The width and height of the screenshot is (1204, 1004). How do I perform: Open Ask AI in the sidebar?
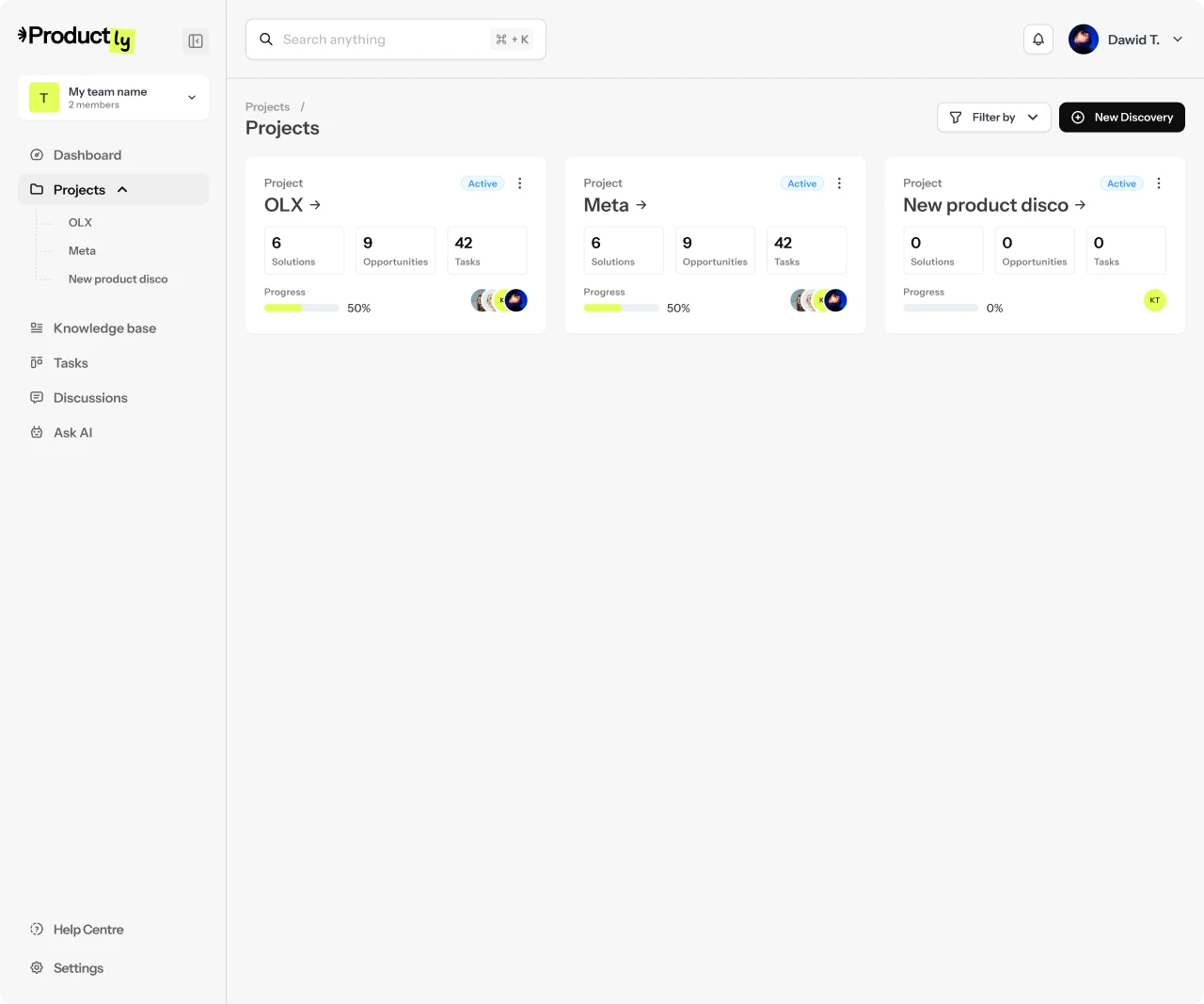pos(72,433)
